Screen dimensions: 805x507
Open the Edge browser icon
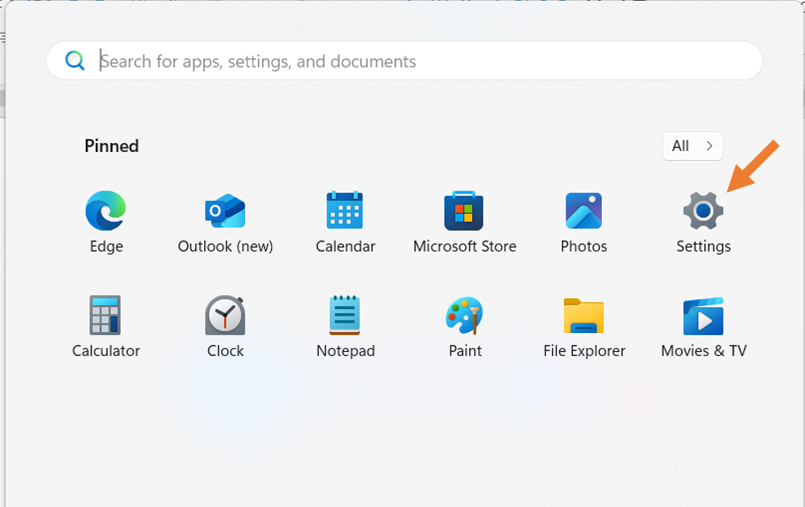(x=106, y=211)
